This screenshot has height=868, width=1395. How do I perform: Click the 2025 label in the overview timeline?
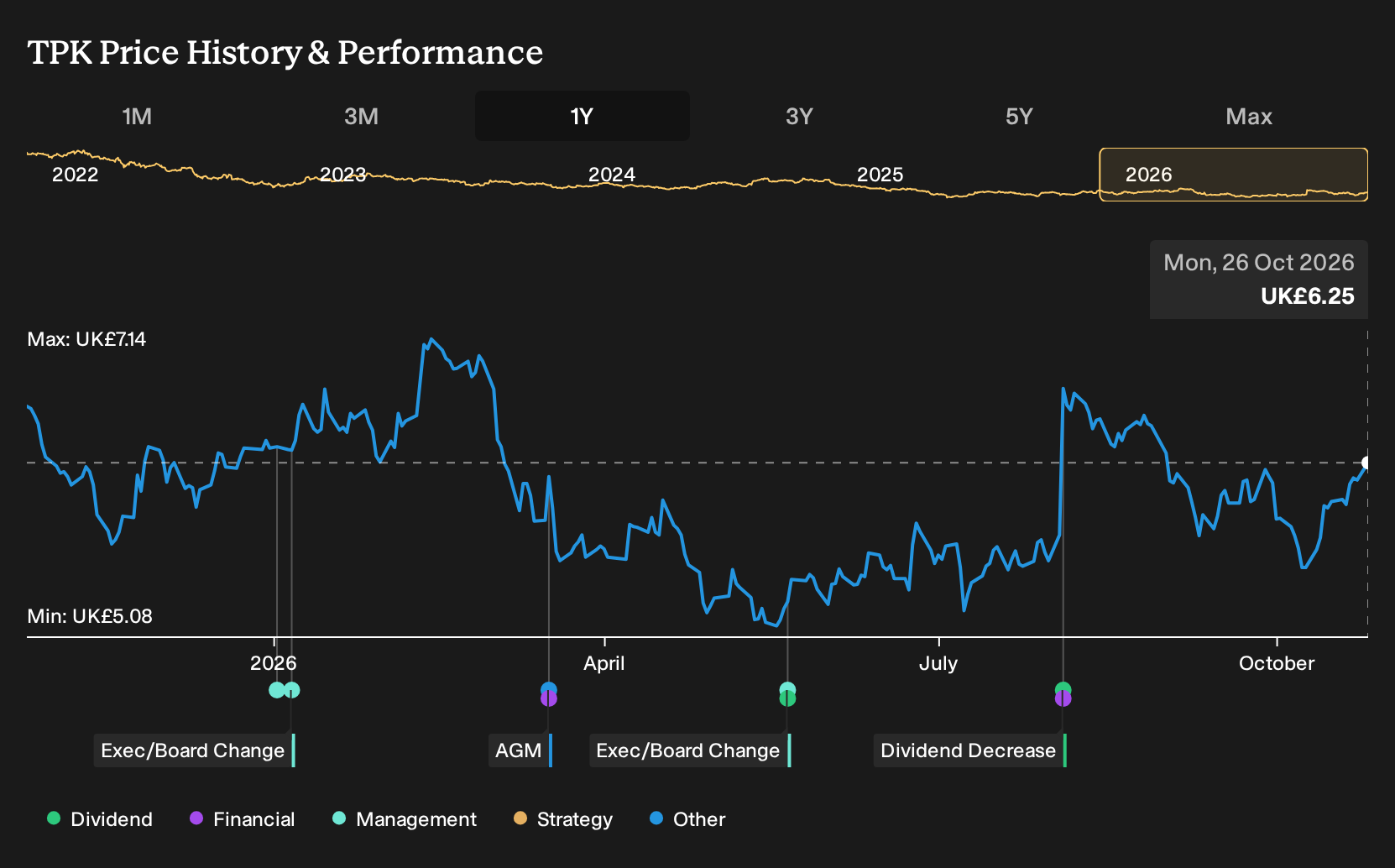[880, 175]
